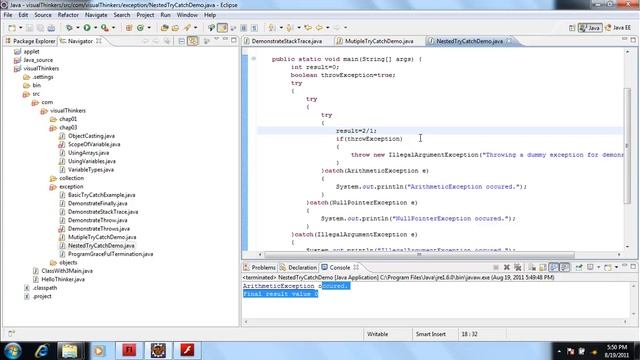Click the Previous Annotation icon
The width and height of the screenshot is (640, 360).
pyautogui.click(x=289, y=28)
